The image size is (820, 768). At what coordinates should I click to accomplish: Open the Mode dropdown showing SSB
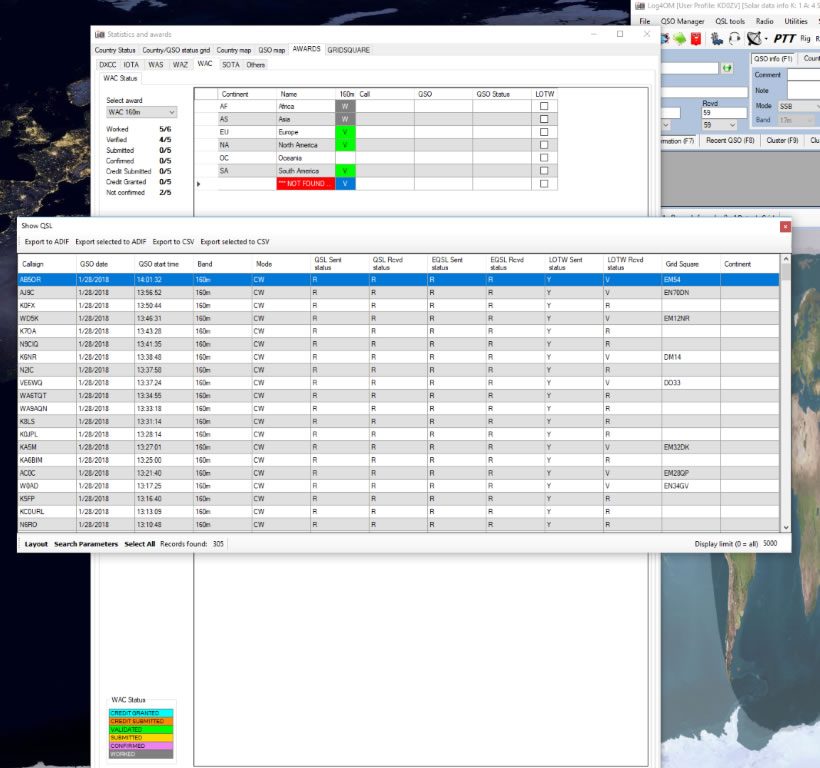coord(799,106)
